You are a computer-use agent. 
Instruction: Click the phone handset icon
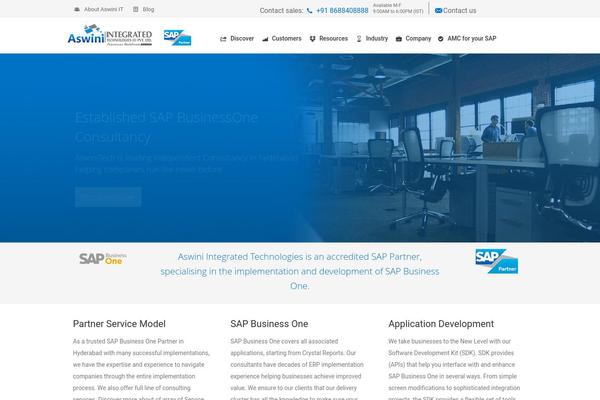tap(310, 11)
